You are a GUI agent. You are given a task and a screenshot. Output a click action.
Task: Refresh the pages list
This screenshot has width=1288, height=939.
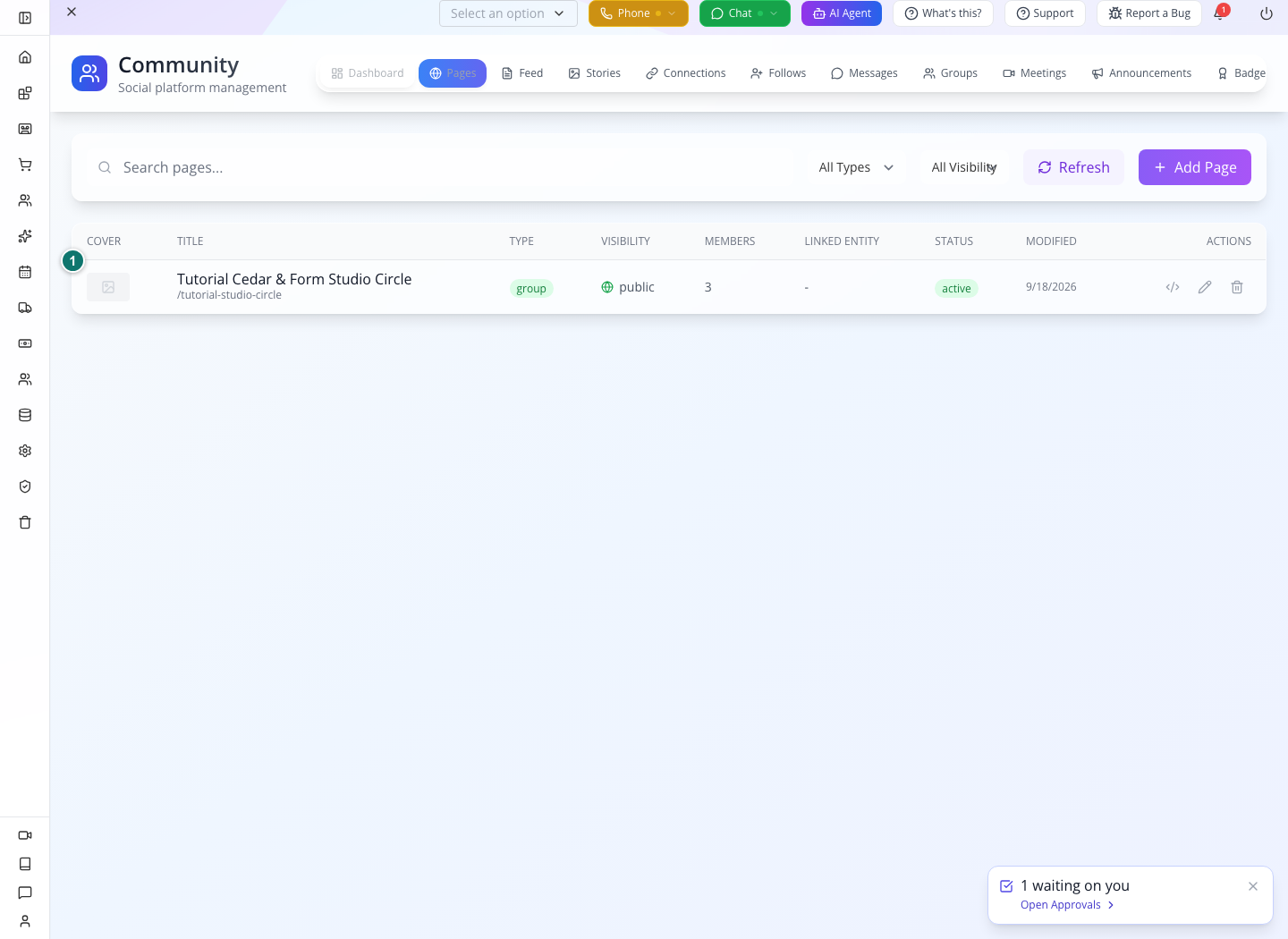click(1073, 167)
